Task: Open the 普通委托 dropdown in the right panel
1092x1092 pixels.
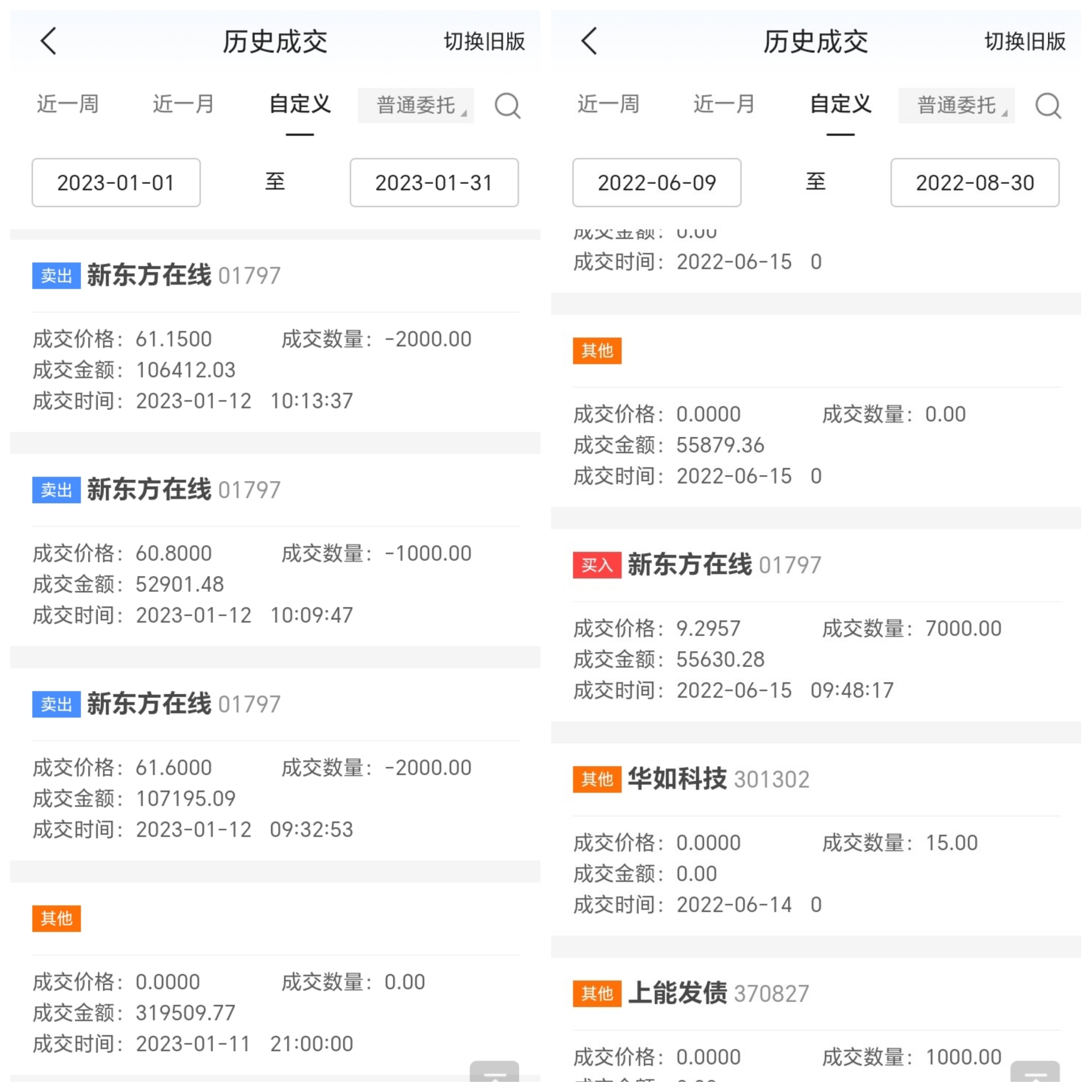Action: pos(957,105)
